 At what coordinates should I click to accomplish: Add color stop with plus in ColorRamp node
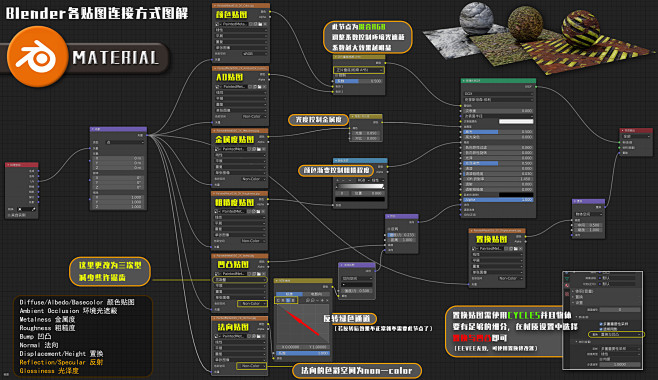pyautogui.click(x=338, y=180)
